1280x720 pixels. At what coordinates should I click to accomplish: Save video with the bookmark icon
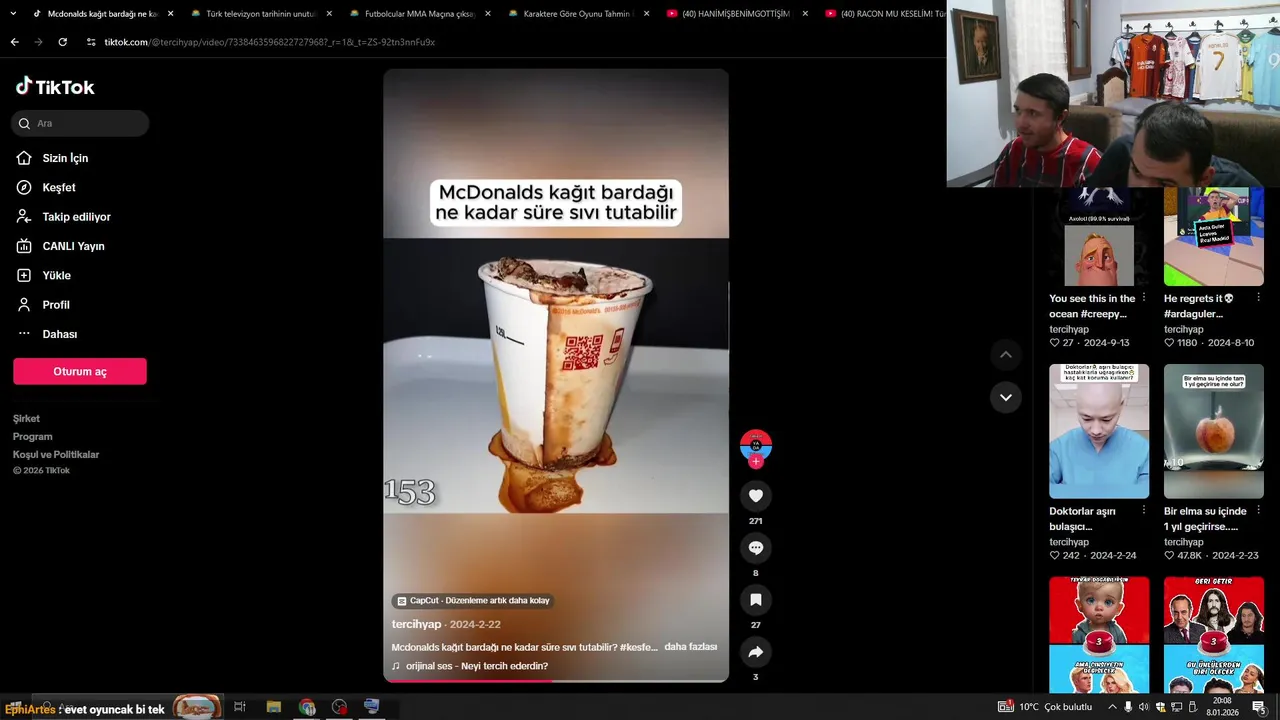click(x=755, y=599)
